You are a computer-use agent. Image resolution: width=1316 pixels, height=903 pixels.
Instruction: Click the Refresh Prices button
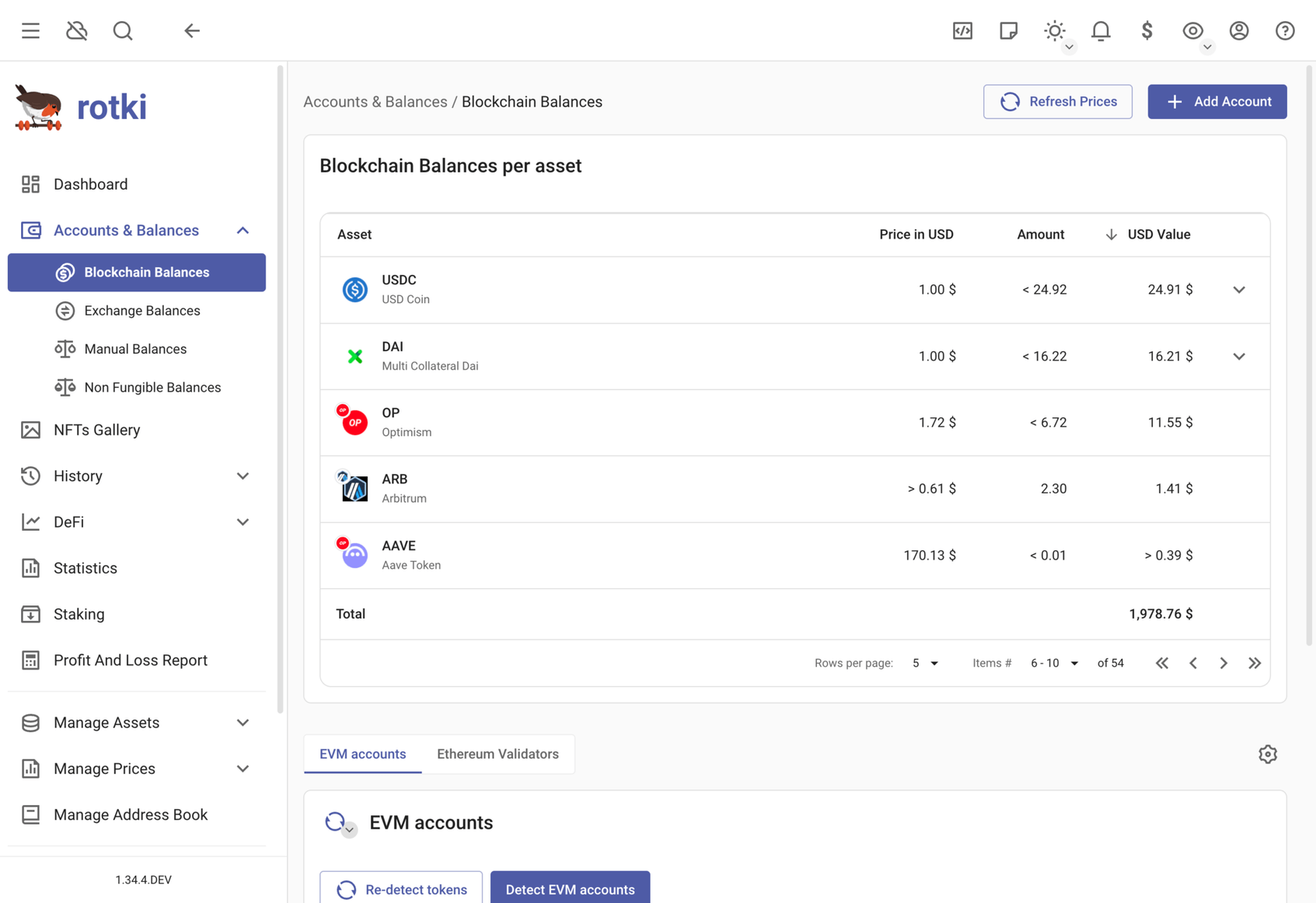[x=1057, y=102]
